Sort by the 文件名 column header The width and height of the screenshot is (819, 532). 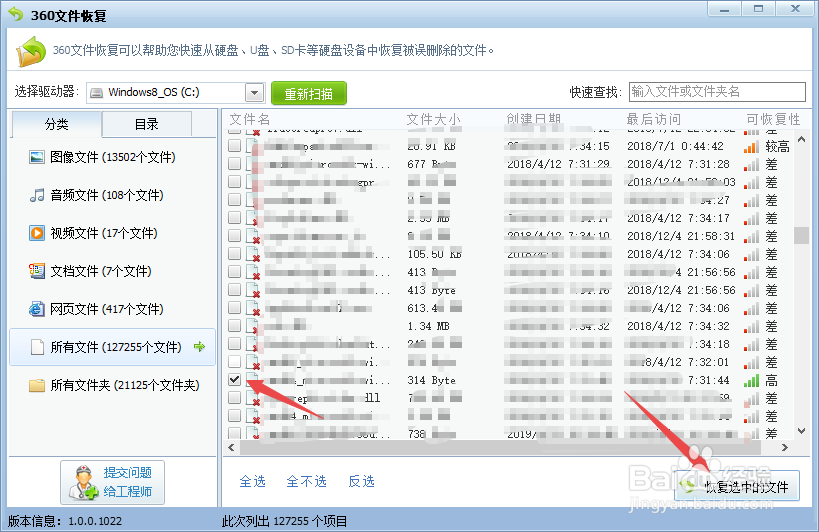point(250,120)
